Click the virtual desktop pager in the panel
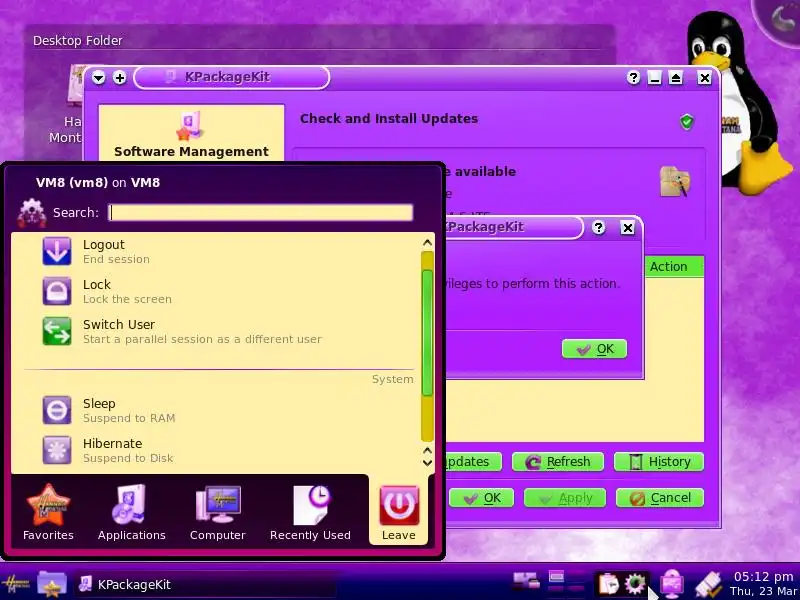The width and height of the screenshot is (800, 600). 566,584
